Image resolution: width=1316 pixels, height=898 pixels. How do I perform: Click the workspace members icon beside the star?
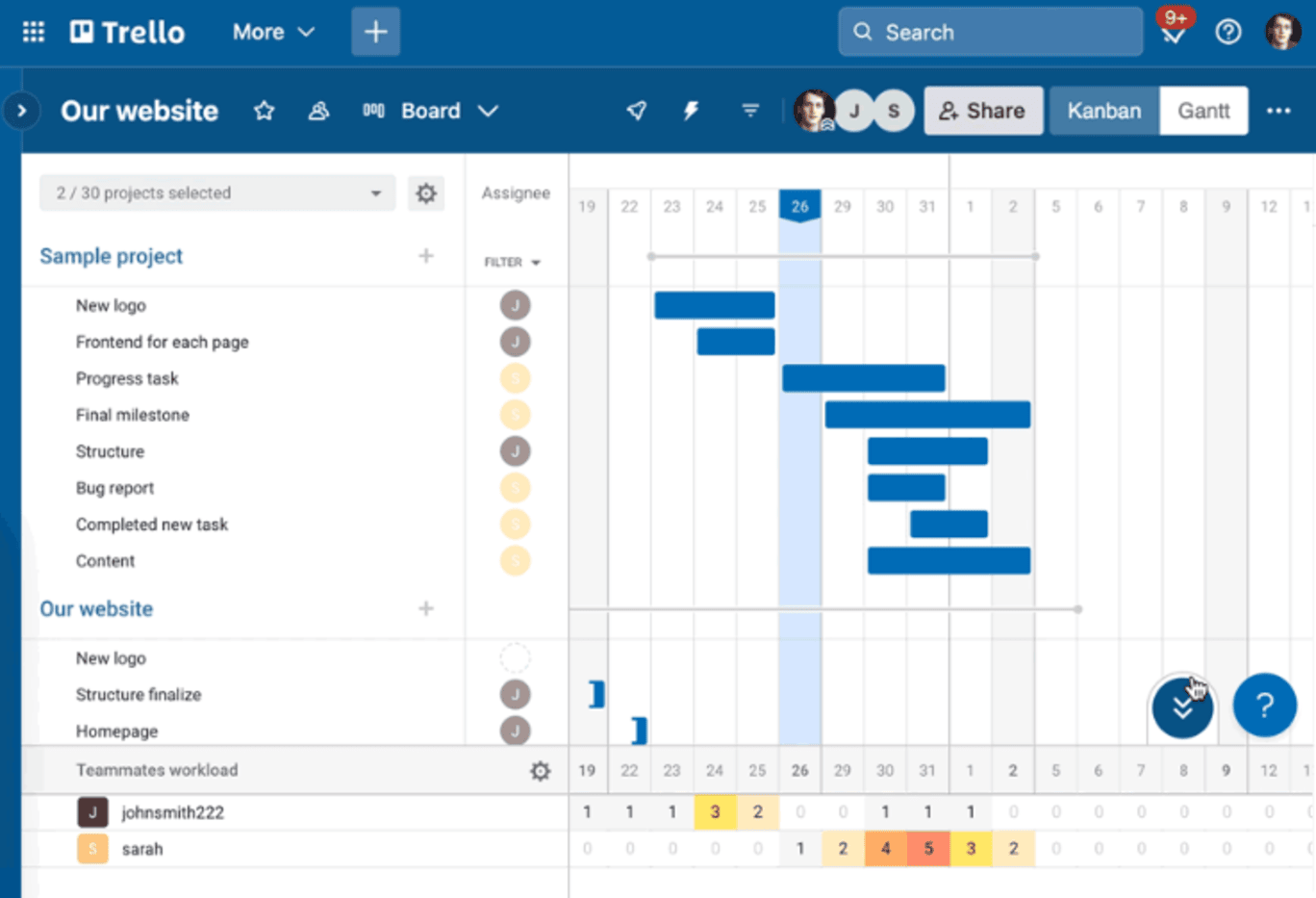tap(319, 111)
